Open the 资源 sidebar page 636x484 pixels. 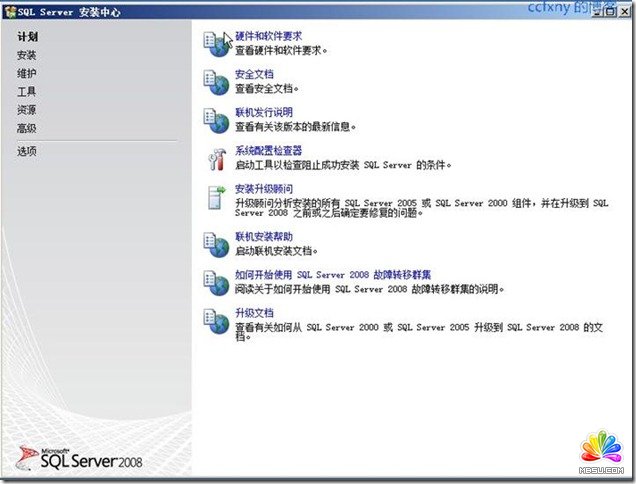27,110
